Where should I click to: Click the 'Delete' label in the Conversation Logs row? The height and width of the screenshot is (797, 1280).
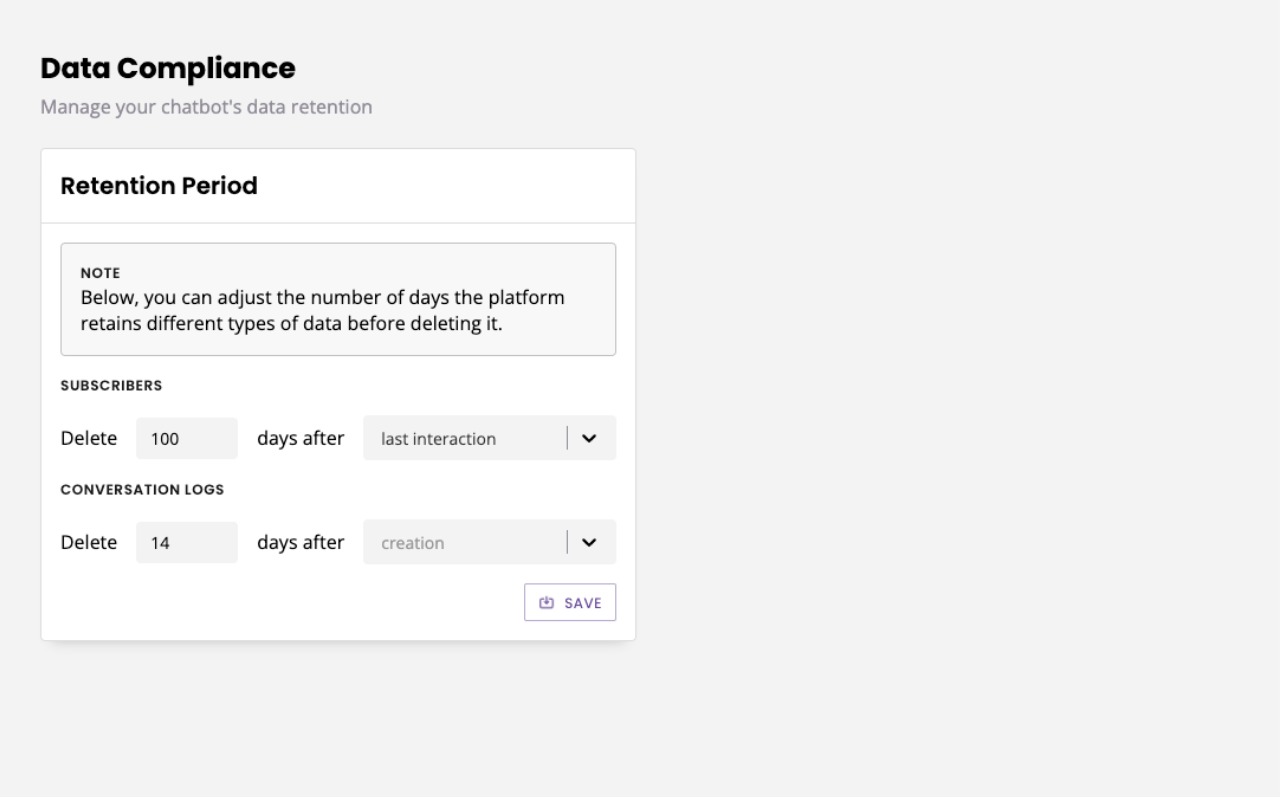[x=89, y=542]
